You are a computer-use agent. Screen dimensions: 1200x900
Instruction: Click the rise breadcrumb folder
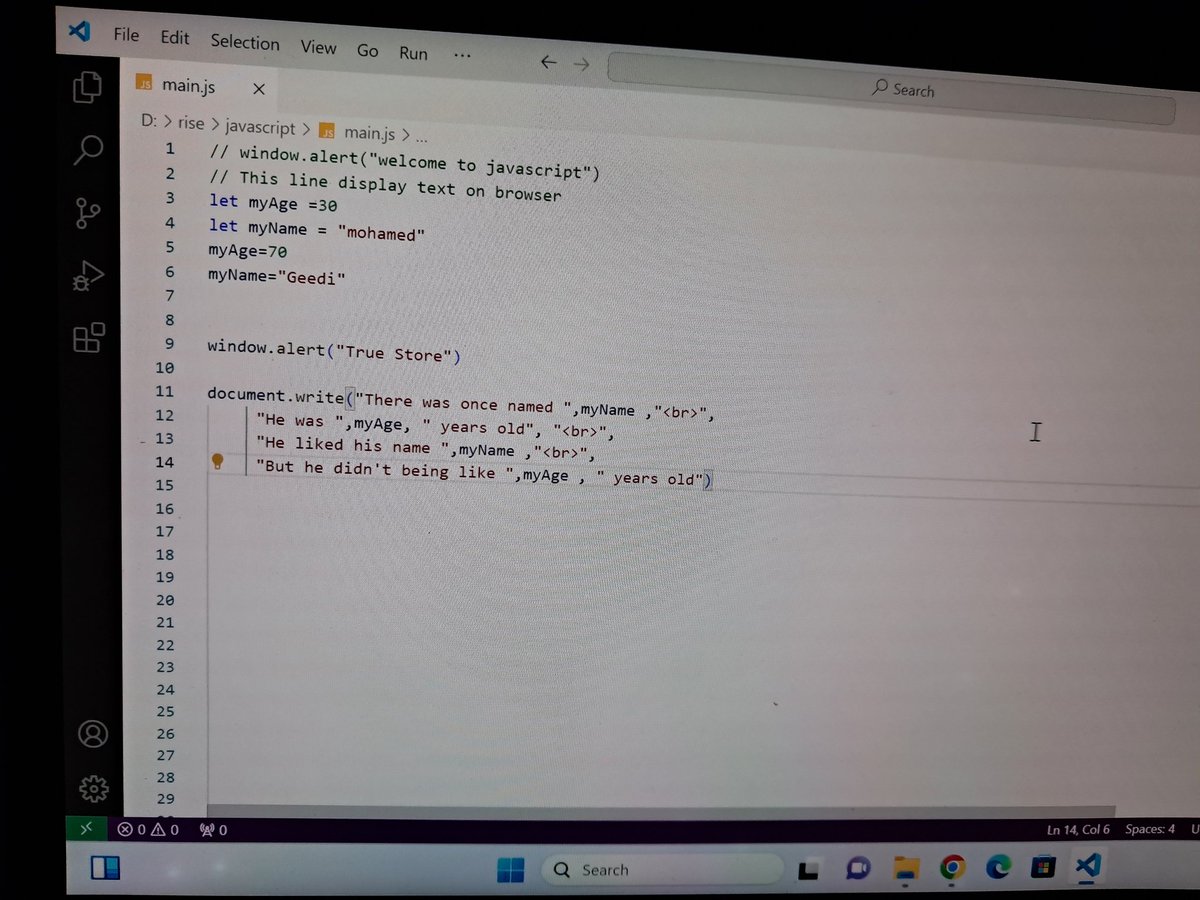point(190,125)
